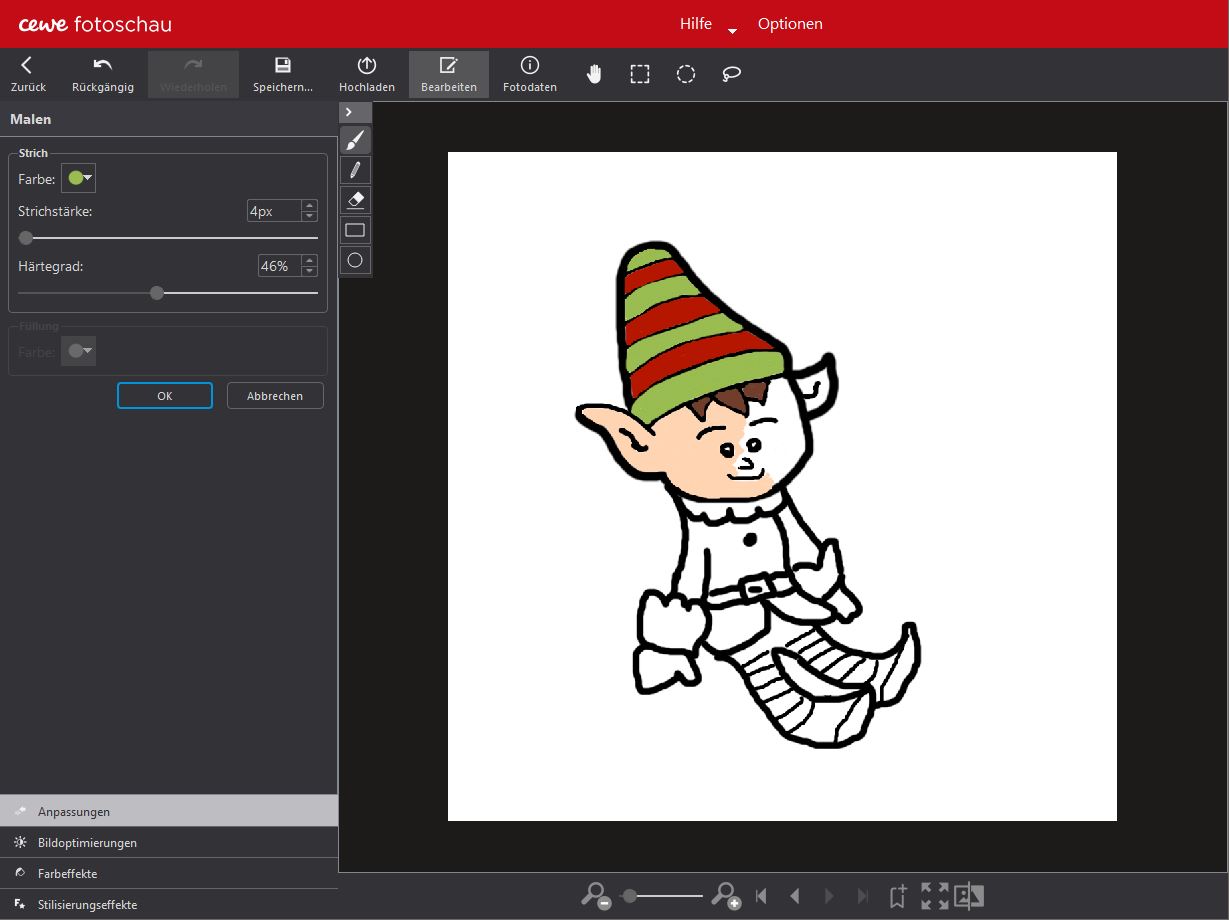
Task: Toggle the Bearbeiten edit mode
Action: (x=448, y=74)
